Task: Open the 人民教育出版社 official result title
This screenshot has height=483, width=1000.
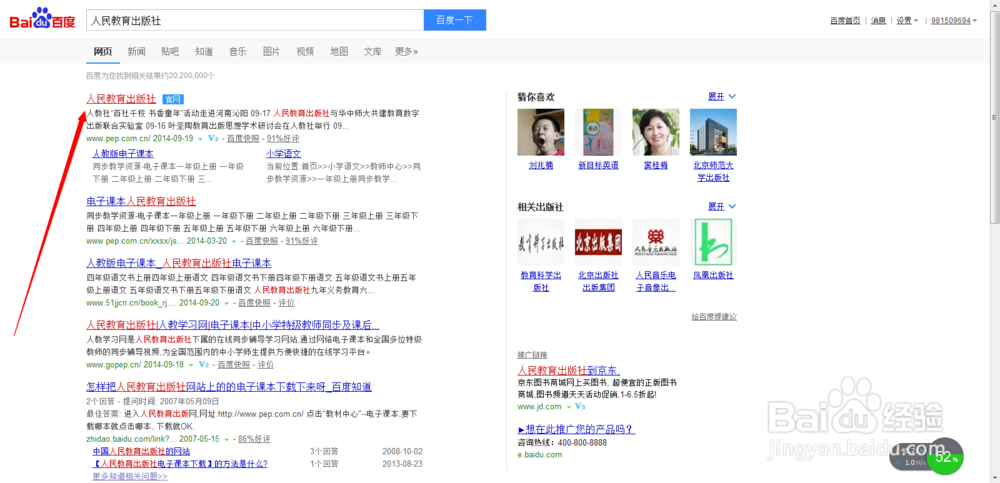Action: pyautogui.click(x=121, y=99)
